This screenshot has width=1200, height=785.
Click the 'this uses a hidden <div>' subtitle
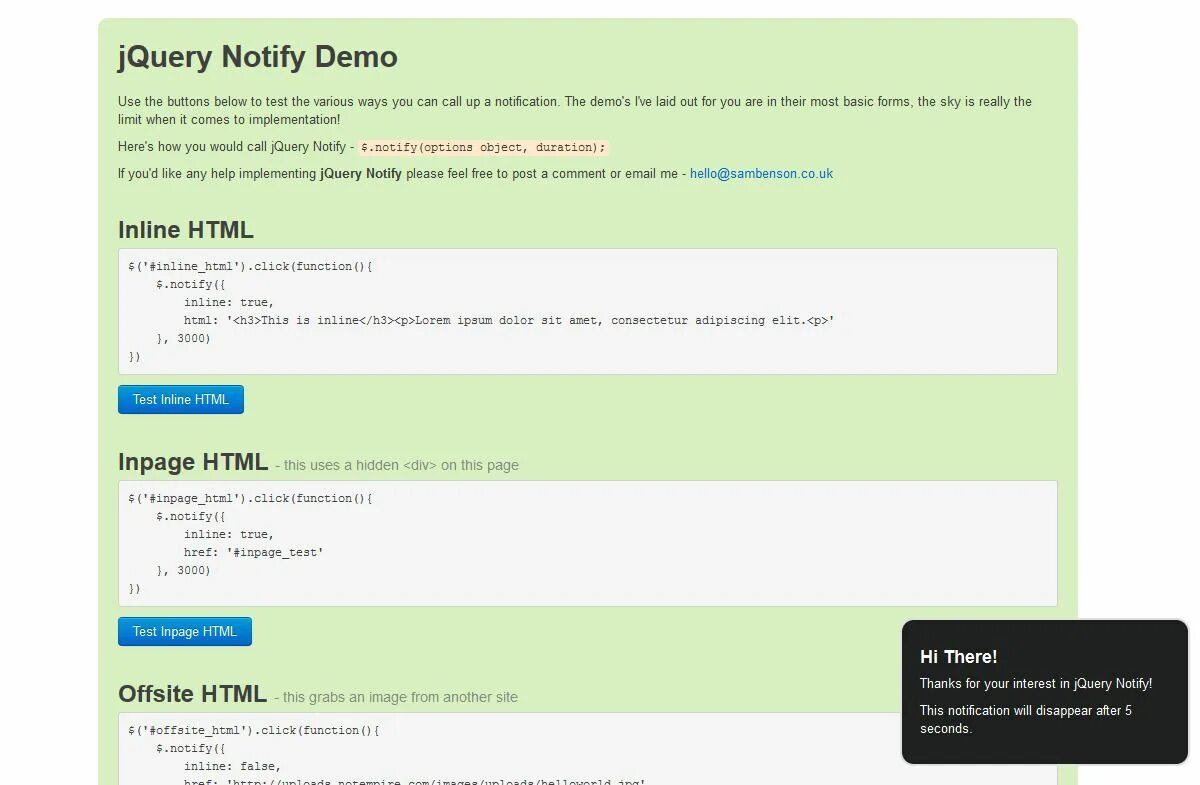pyautogui.click(x=397, y=465)
